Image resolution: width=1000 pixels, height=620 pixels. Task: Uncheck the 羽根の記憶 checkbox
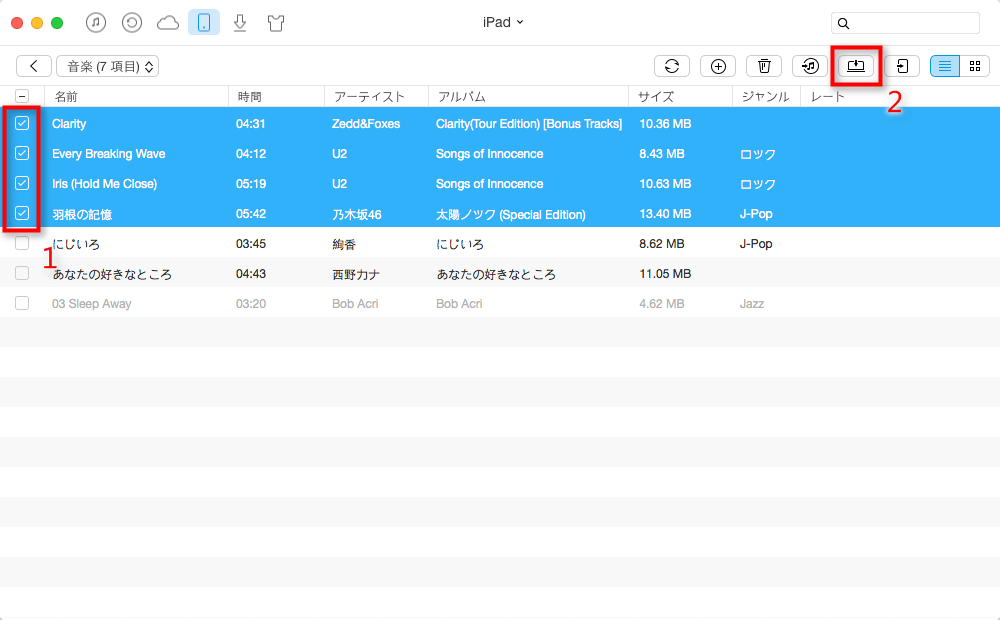(22, 213)
